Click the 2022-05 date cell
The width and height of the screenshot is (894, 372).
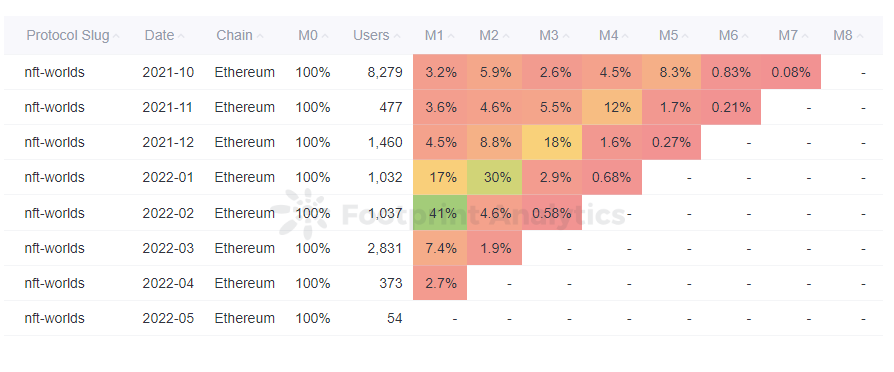pos(168,318)
